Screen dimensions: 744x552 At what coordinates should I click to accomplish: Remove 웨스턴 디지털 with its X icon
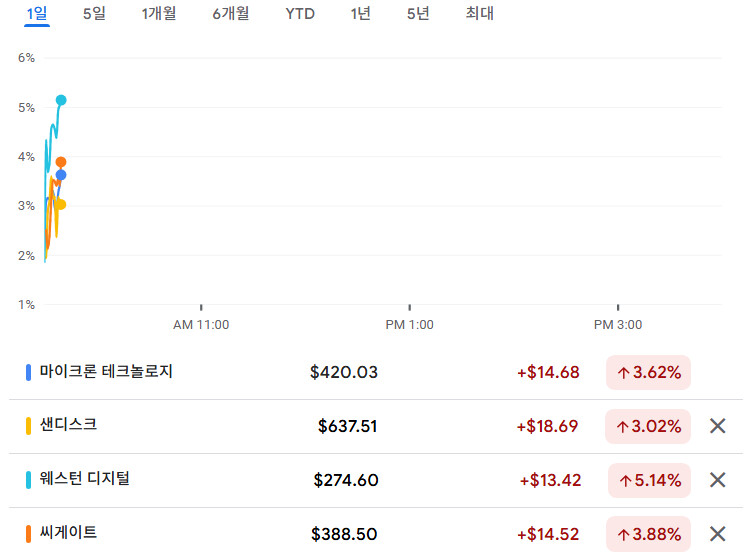point(717,480)
